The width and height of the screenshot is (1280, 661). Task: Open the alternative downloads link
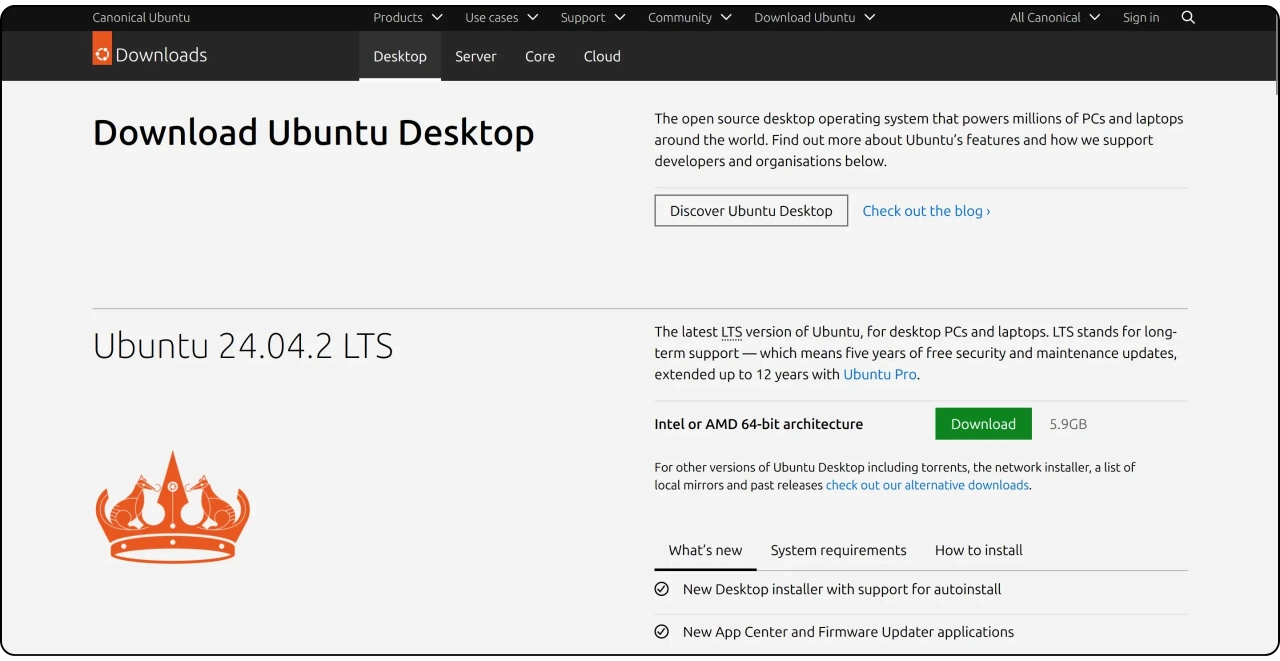pos(927,485)
